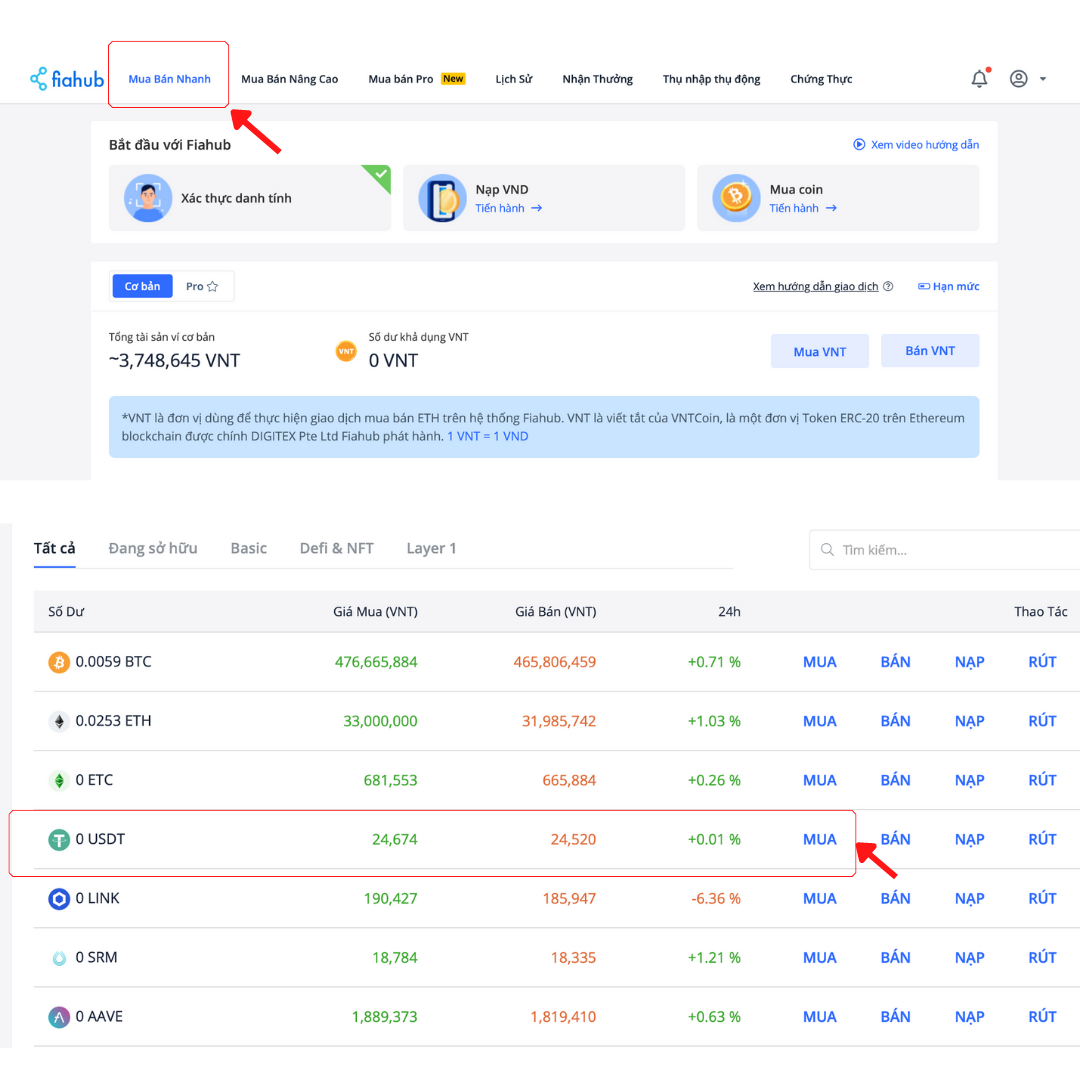Open Nhận Thưởng rewards page
The width and height of the screenshot is (1080, 1080).
pos(597,79)
